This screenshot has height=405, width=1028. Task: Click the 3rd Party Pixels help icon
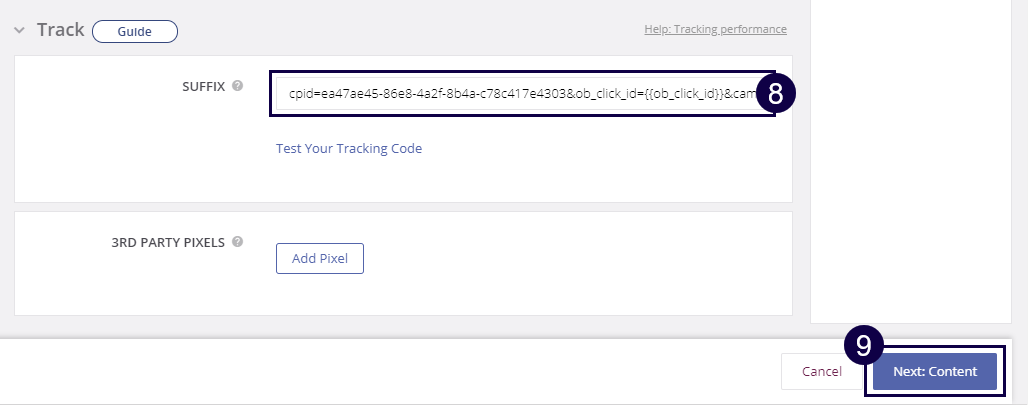point(238,242)
